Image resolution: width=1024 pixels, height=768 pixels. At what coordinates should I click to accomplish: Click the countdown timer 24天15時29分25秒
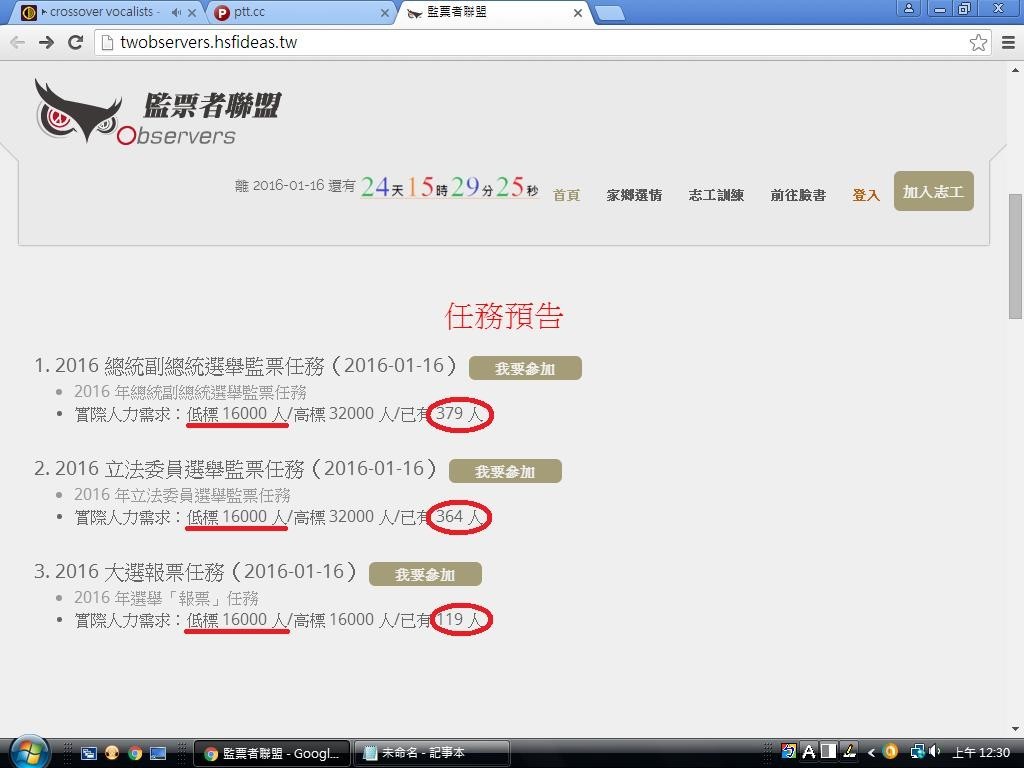pyautogui.click(x=450, y=187)
